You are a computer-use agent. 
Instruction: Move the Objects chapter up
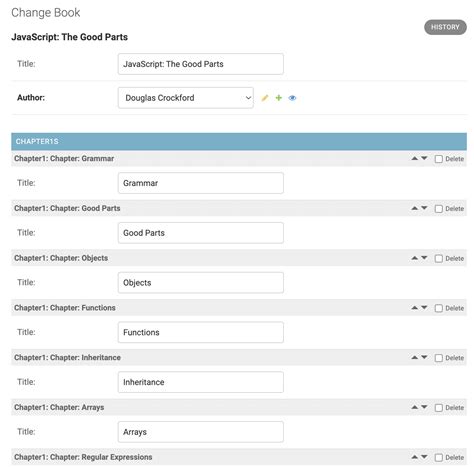click(414, 258)
